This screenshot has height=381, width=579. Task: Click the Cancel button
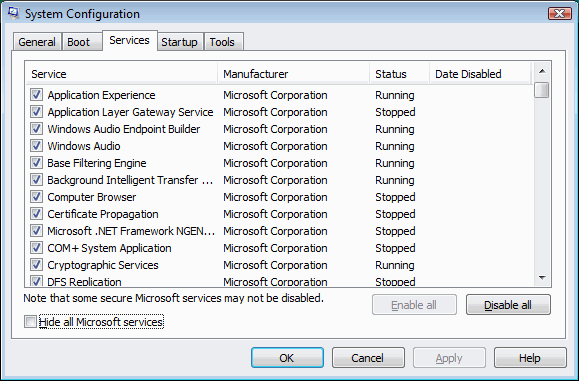point(368,358)
